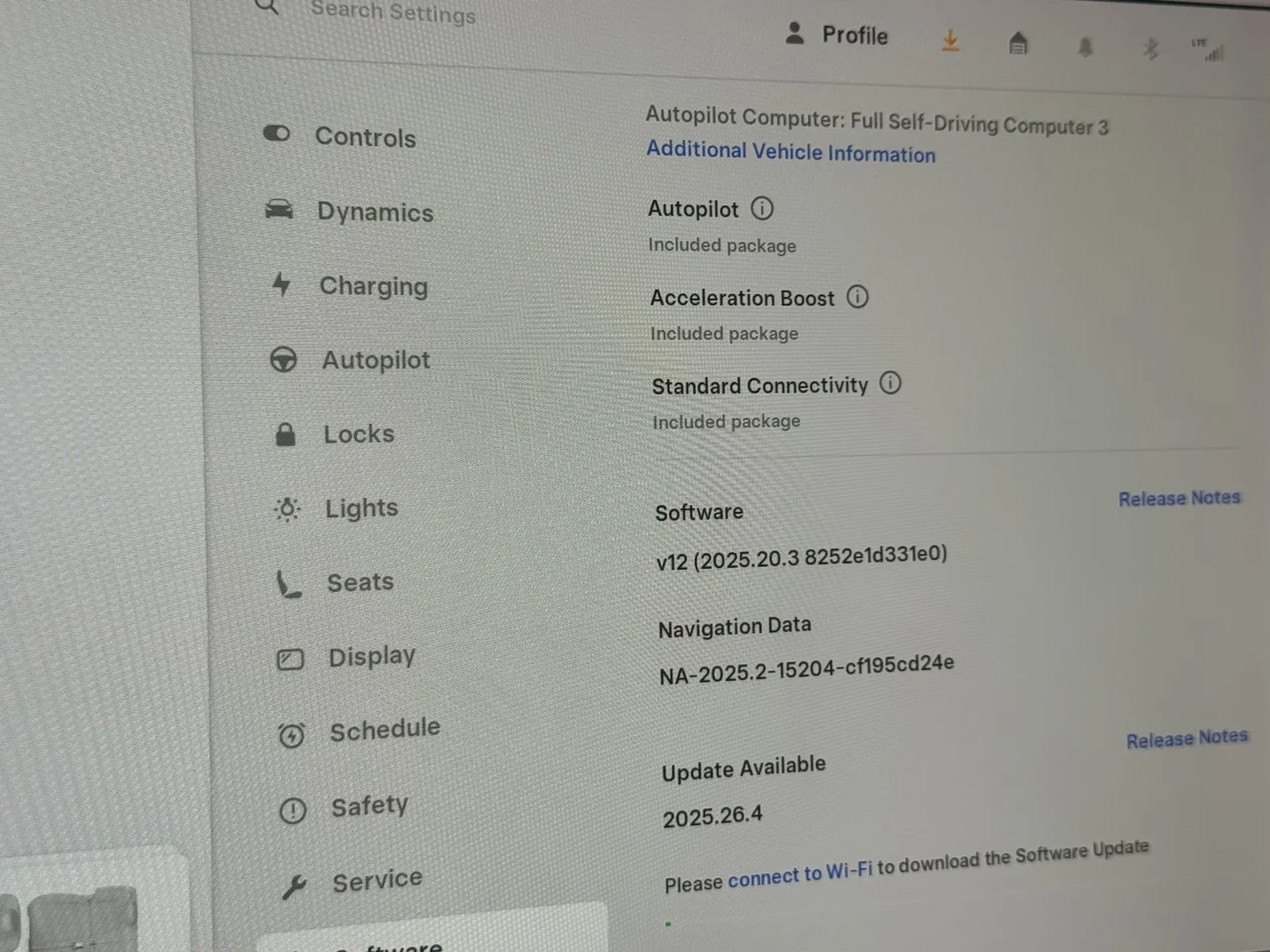Open notifications bell icon
Viewport: 1270px width, 952px height.
coord(1085,47)
